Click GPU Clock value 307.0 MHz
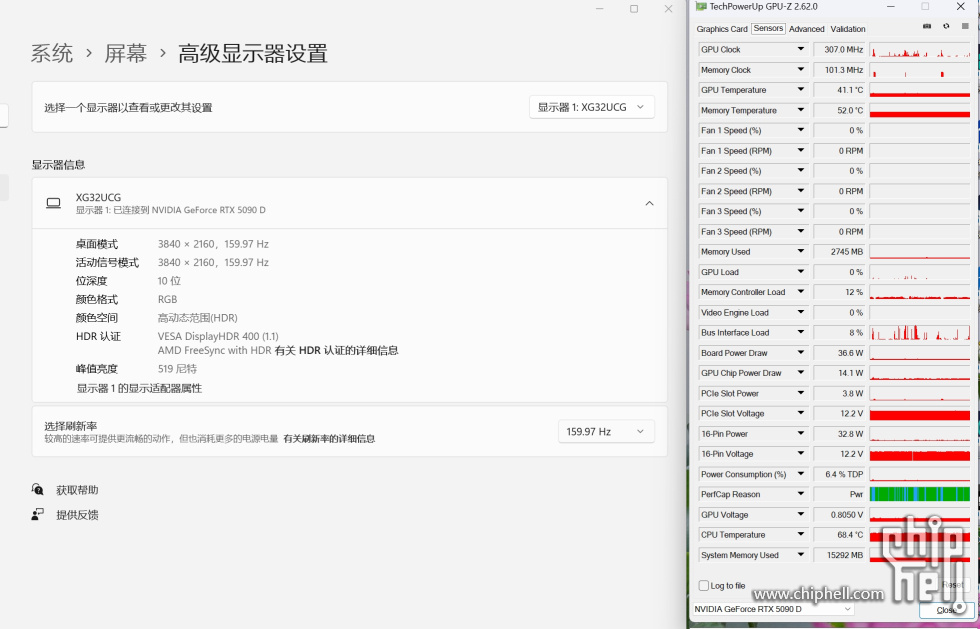980x629 pixels. coord(839,49)
